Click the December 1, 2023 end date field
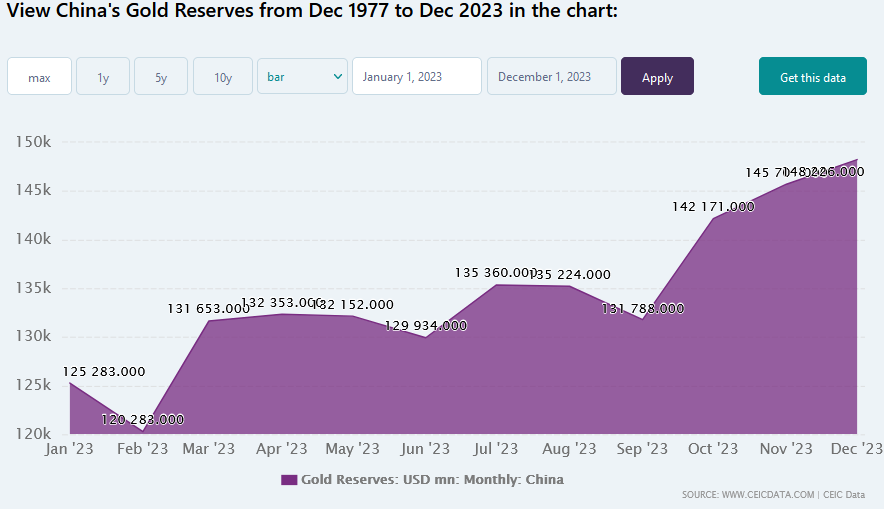This screenshot has width=884, height=509. (x=551, y=77)
